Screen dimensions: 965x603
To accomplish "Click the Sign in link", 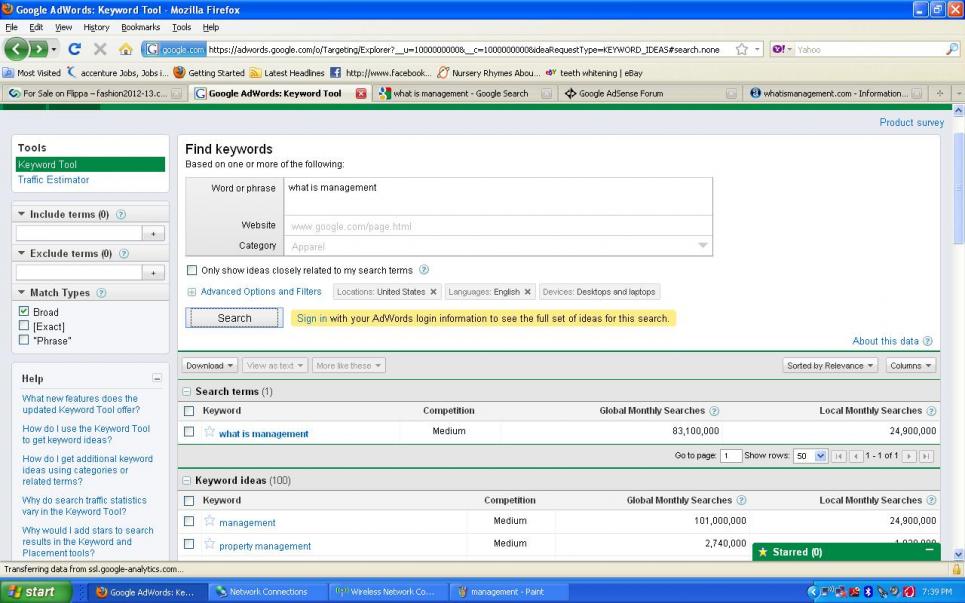I will (x=311, y=318).
